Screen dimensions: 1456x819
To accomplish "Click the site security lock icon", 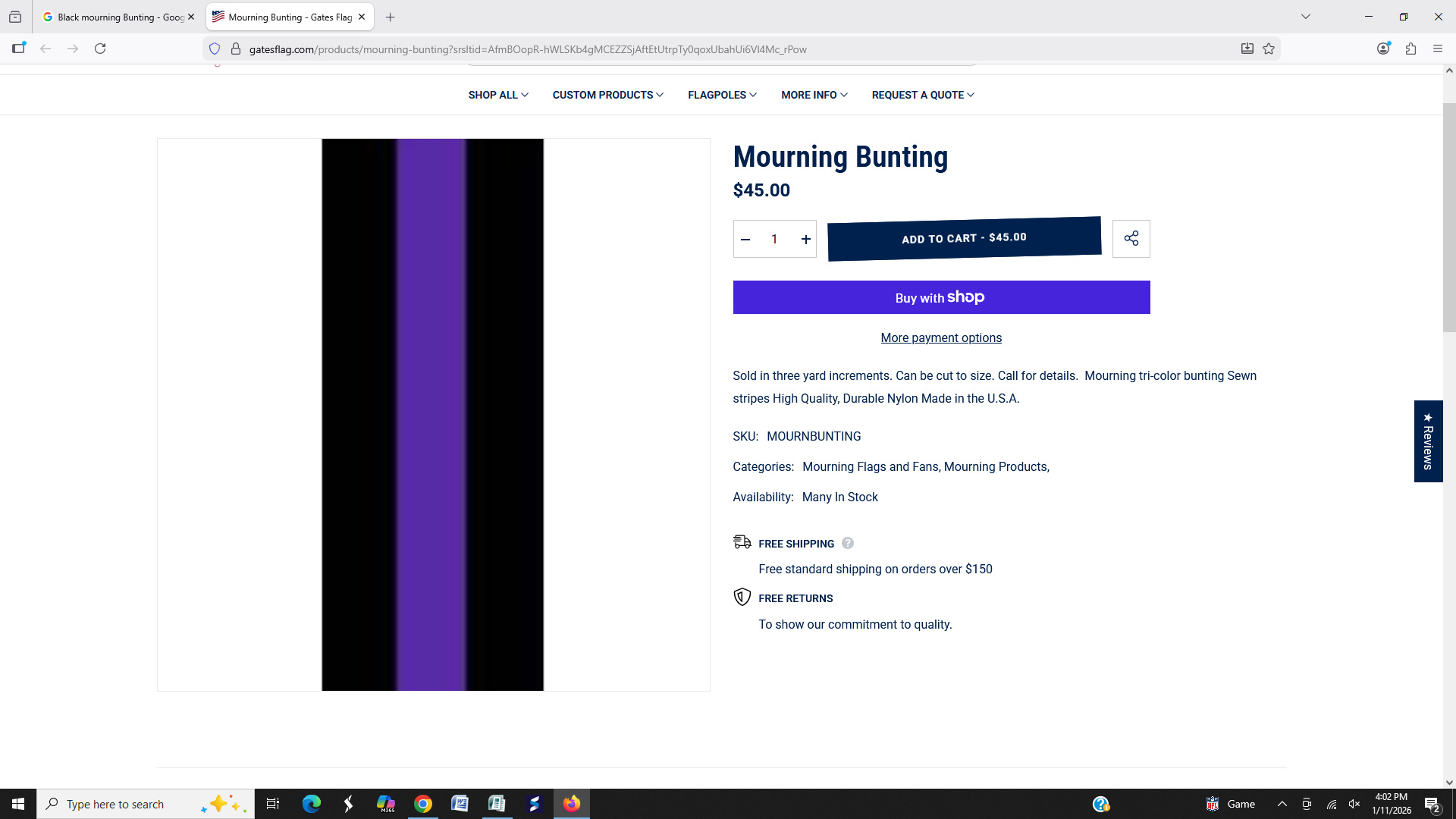I will (236, 49).
